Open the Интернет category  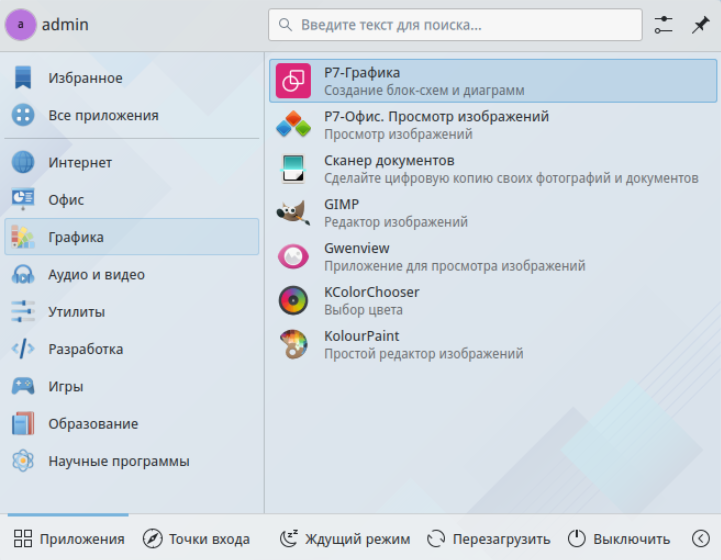pyautogui.click(x=132, y=162)
